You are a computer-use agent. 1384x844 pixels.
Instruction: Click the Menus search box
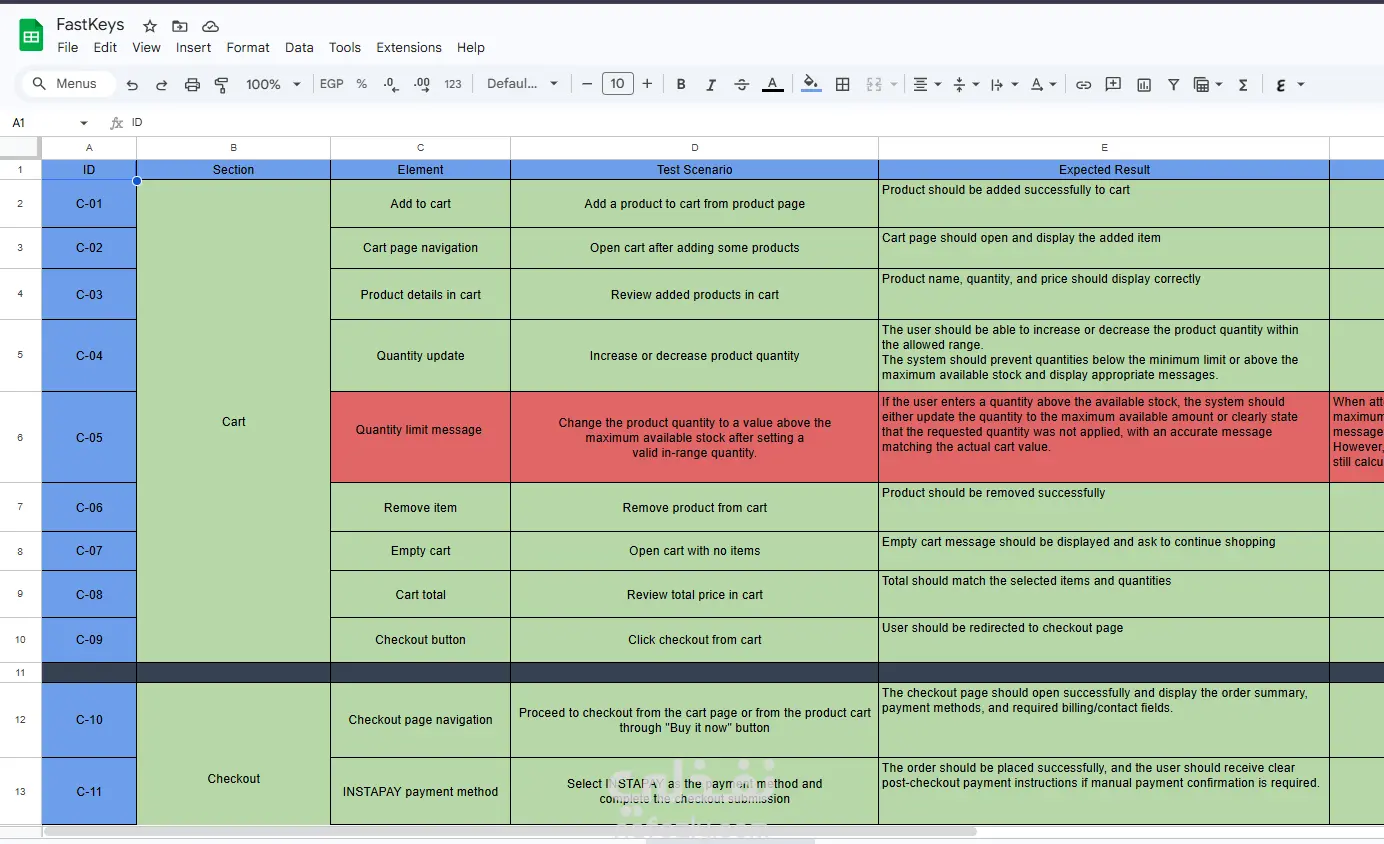point(68,84)
